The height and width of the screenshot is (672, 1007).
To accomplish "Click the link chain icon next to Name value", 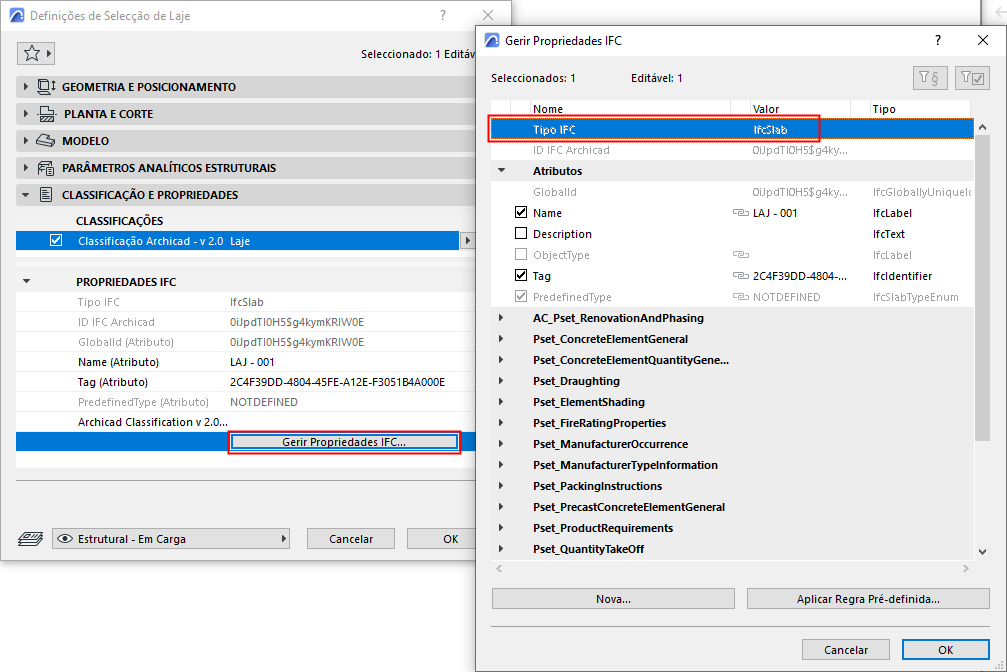I will tap(740, 213).
